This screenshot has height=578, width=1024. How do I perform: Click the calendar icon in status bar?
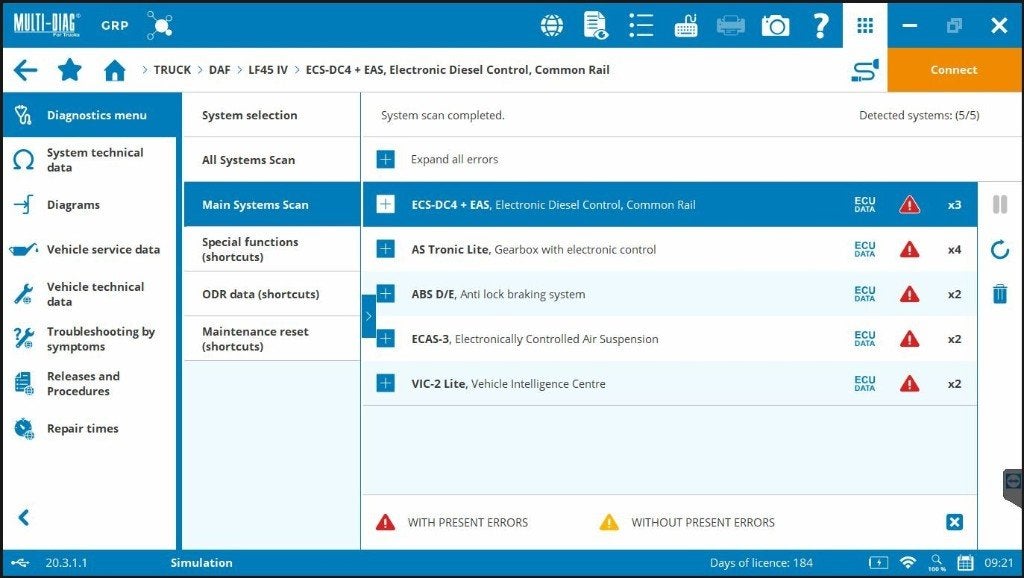click(965, 562)
